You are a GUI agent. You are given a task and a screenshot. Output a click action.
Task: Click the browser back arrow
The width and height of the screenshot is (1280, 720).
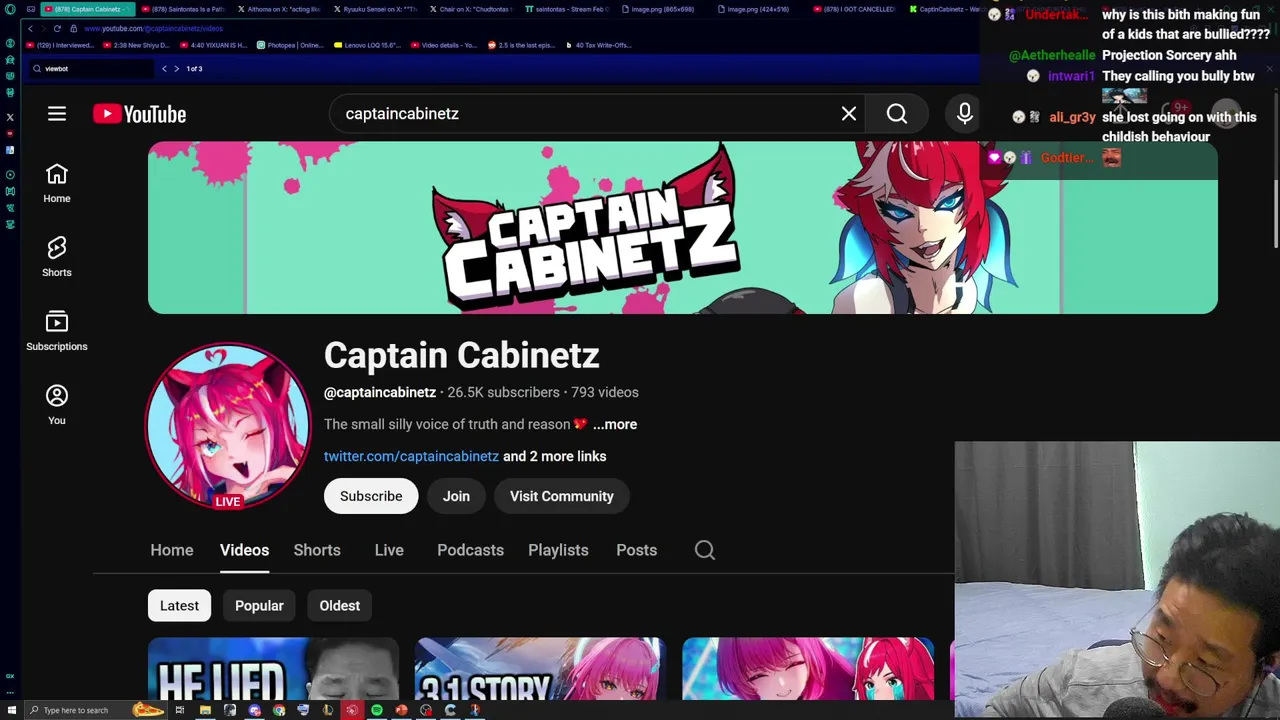30,28
